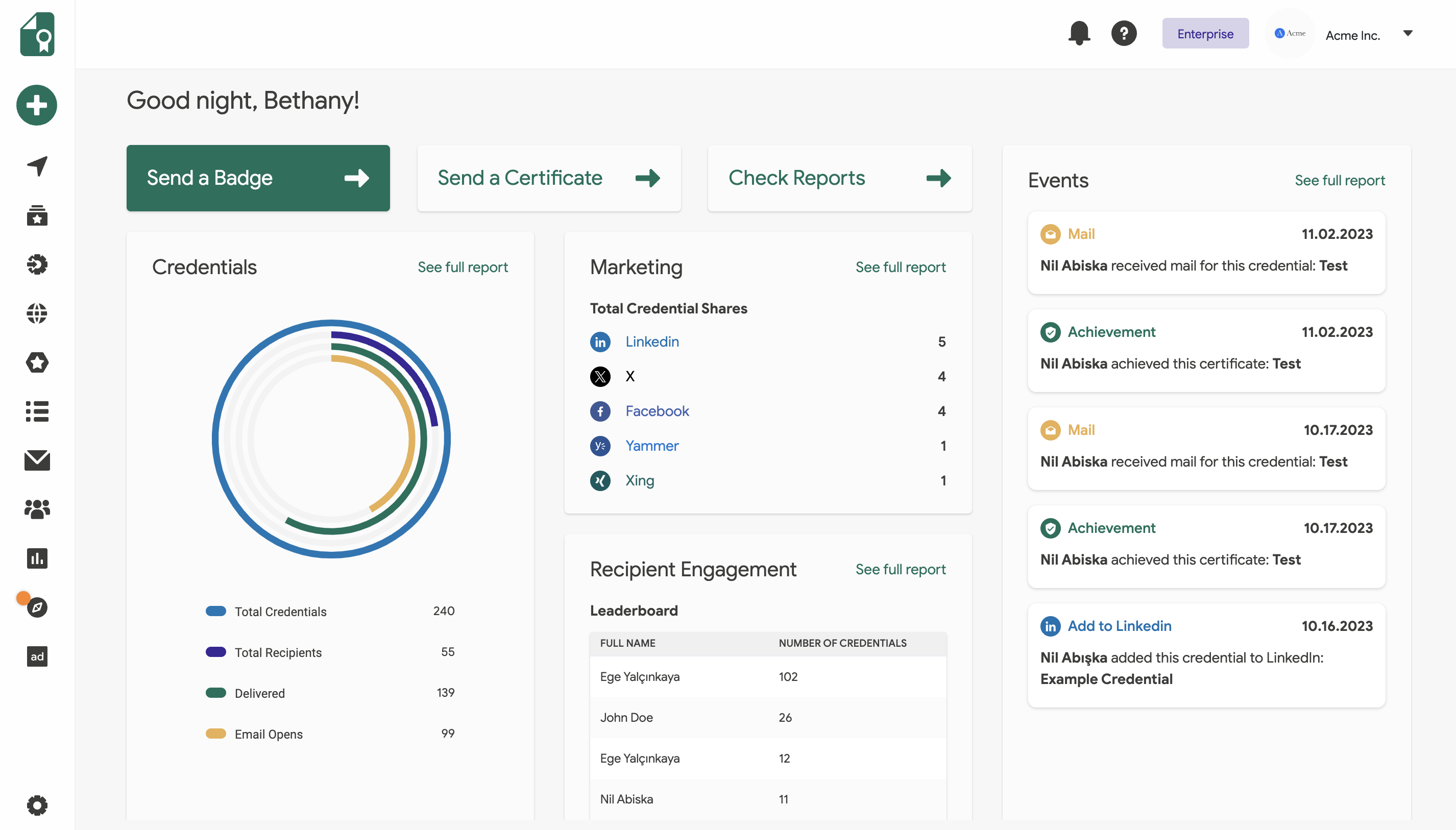Open the hexagon badge icon in sidebar
Image resolution: width=1456 pixels, height=830 pixels.
click(x=36, y=362)
